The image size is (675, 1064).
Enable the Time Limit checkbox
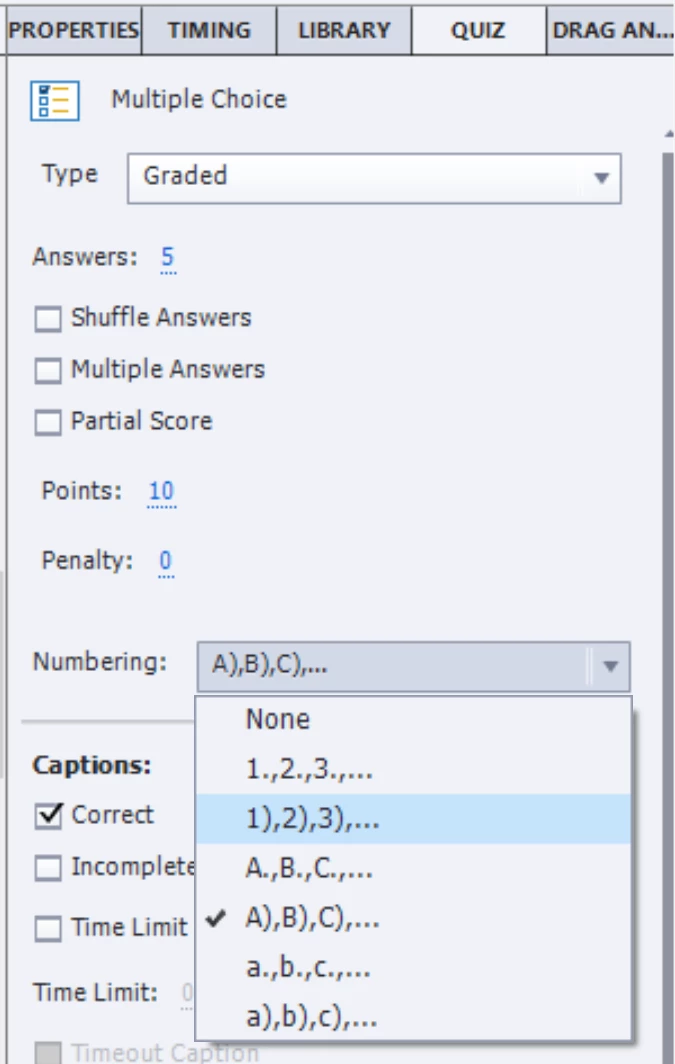point(47,928)
